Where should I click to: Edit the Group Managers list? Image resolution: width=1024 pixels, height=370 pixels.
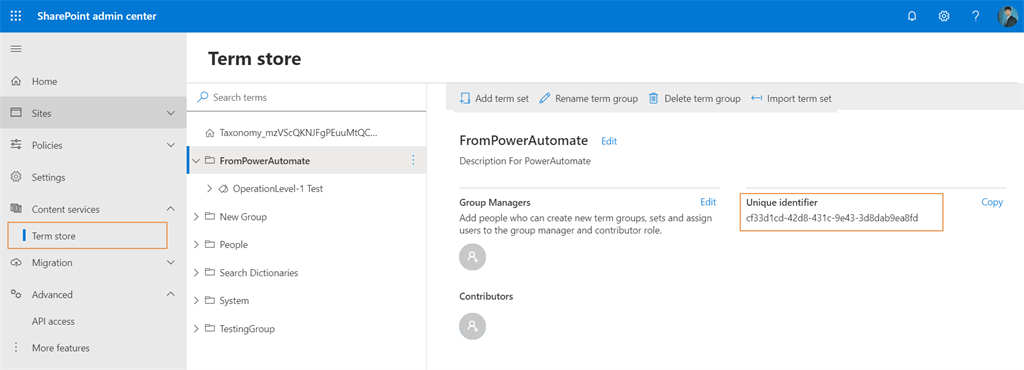[708, 202]
